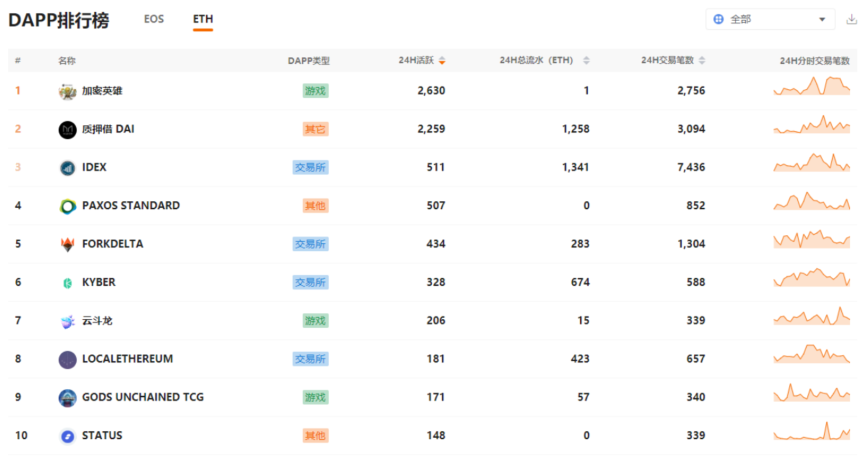The image size is (864, 462).
Task: Open the FORKDELTA name link
Action: click(112, 244)
